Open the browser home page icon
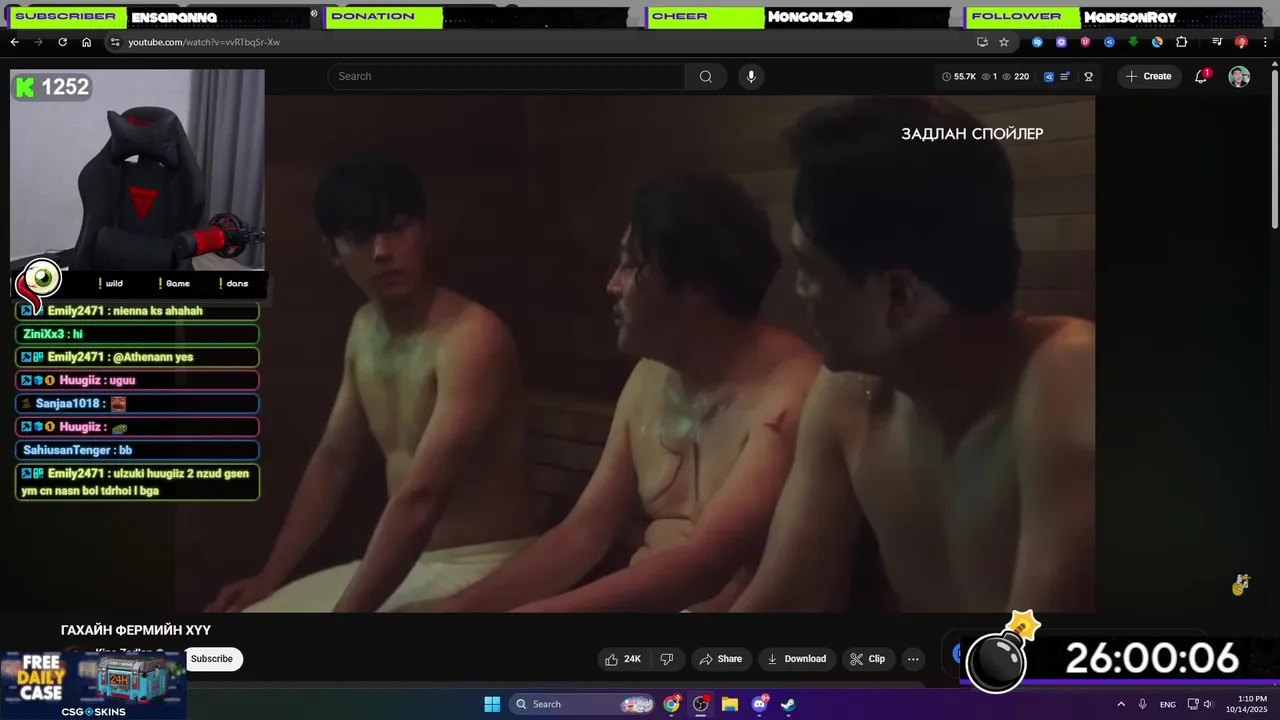The height and width of the screenshot is (720, 1280). [86, 42]
